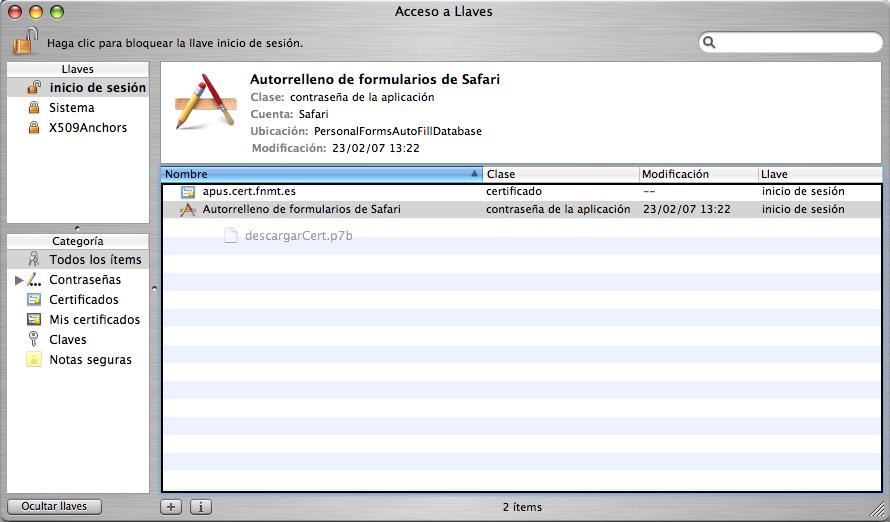This screenshot has width=890, height=522.
Task: Click the search field
Action: (790, 42)
